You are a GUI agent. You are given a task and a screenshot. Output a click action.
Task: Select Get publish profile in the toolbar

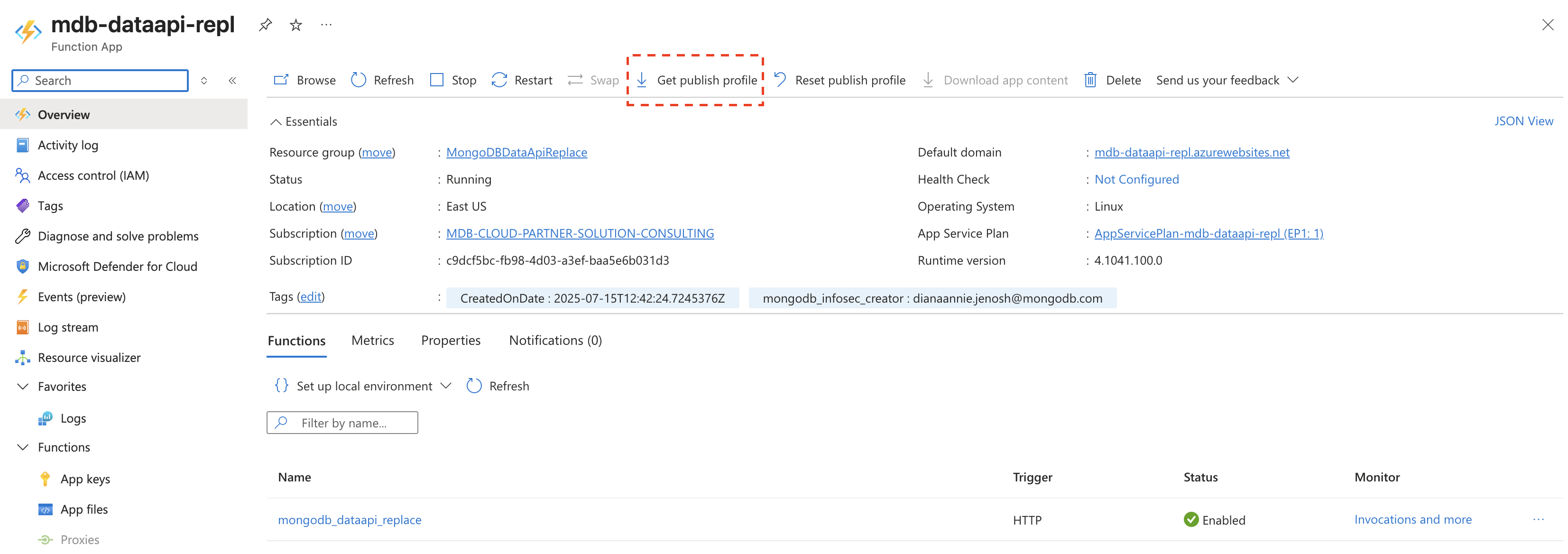point(696,80)
